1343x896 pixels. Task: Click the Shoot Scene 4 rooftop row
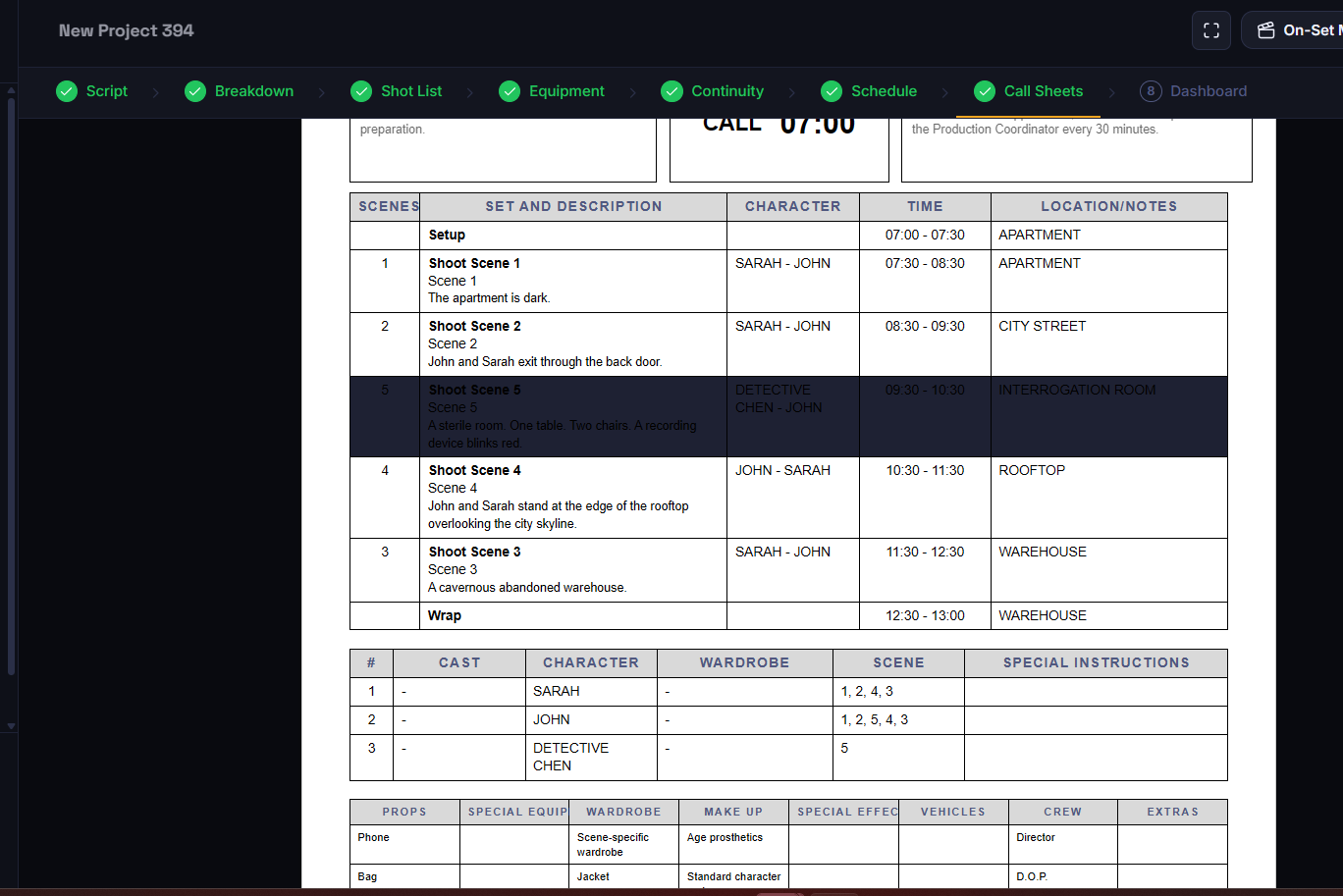click(x=787, y=497)
